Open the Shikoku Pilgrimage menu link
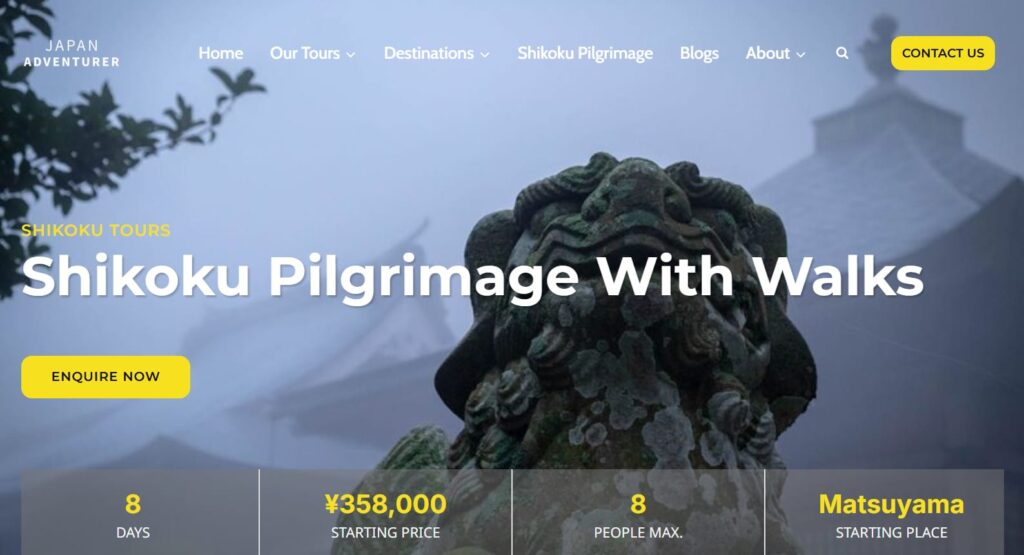 pyautogui.click(x=585, y=54)
